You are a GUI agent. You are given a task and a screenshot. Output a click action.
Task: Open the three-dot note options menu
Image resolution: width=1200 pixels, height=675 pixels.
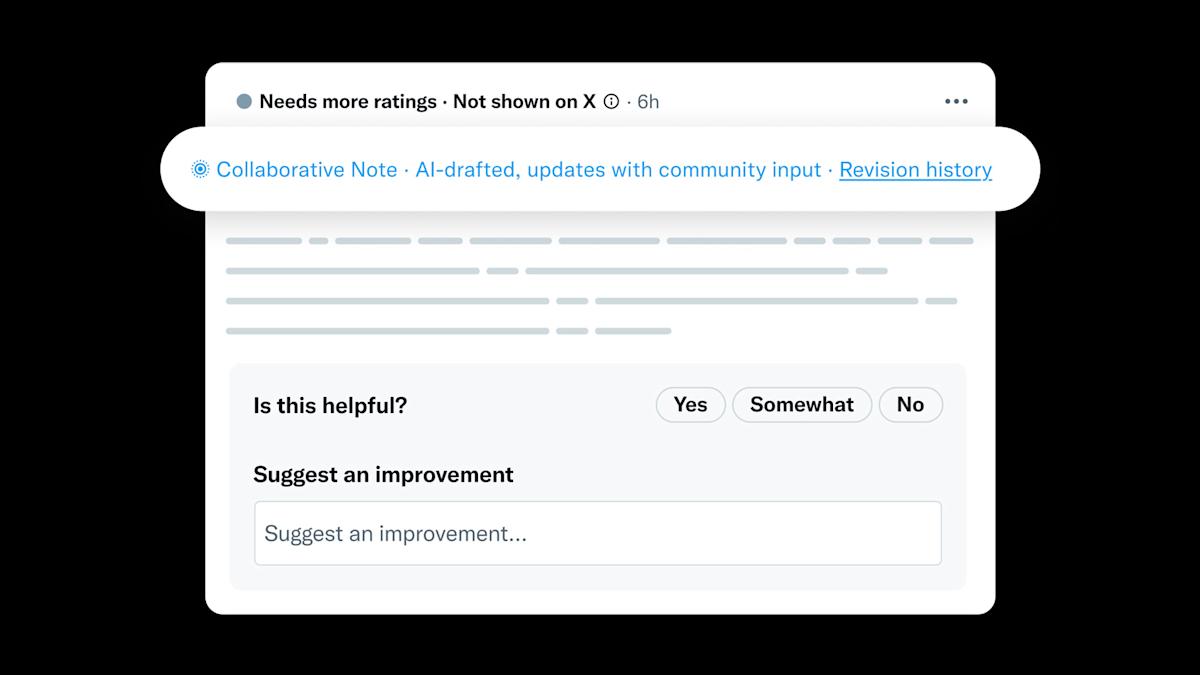(955, 100)
